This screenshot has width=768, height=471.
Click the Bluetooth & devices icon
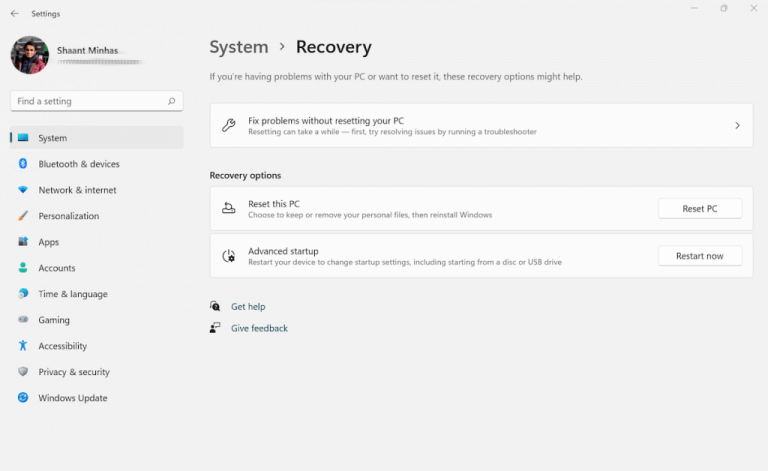pyautogui.click(x=22, y=164)
